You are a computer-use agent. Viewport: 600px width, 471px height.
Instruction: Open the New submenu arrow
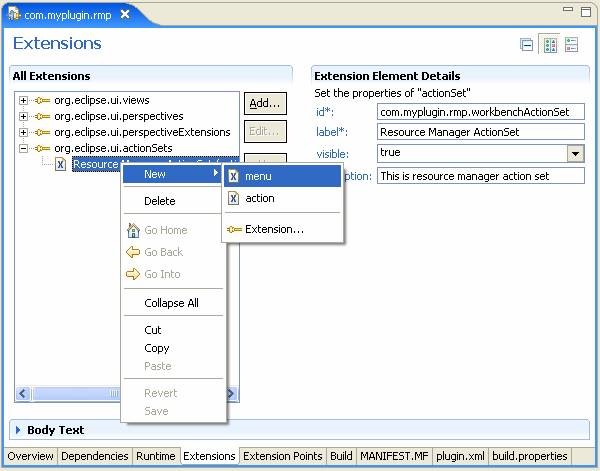point(216,173)
